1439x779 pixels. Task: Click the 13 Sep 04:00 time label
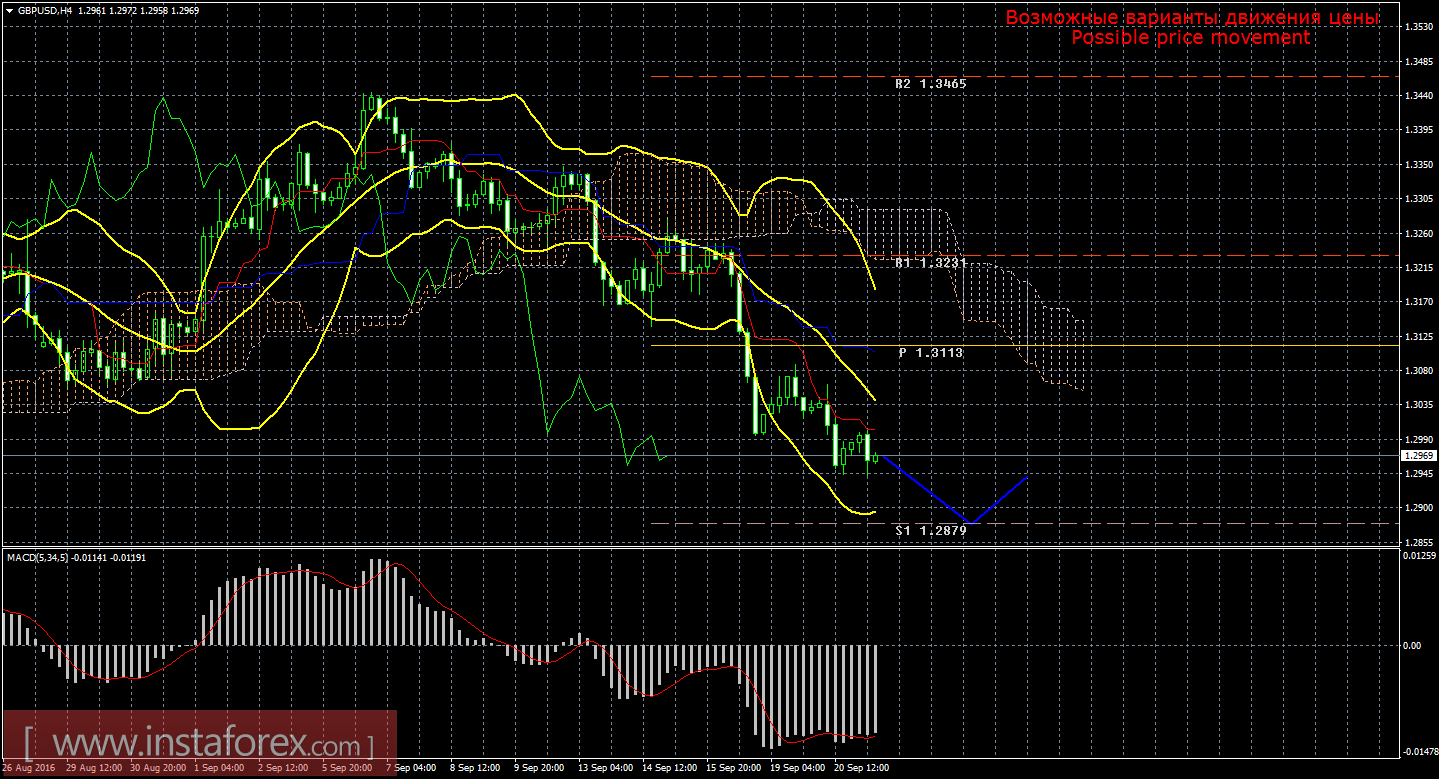click(606, 768)
